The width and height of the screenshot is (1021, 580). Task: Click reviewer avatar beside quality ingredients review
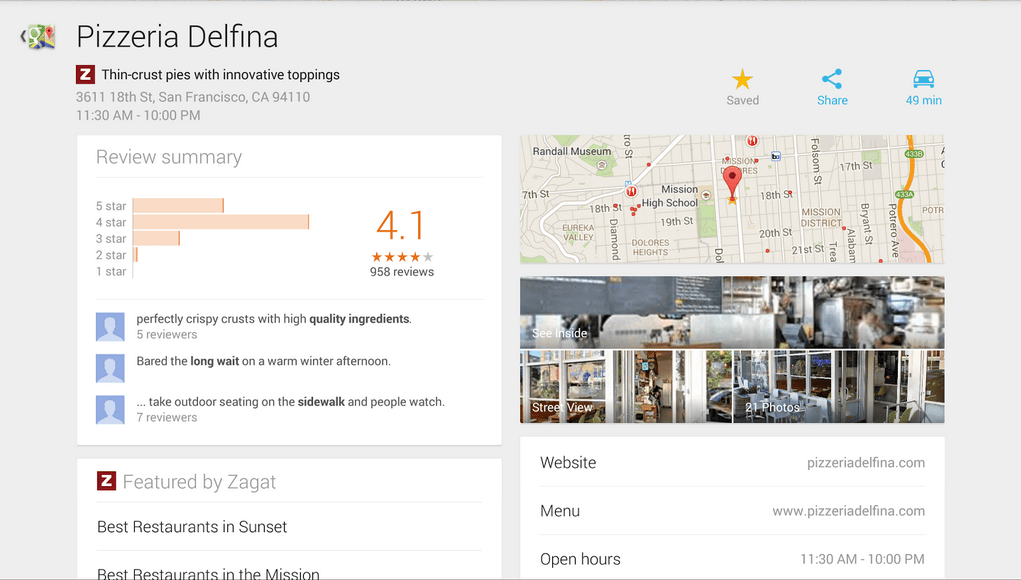click(x=110, y=327)
